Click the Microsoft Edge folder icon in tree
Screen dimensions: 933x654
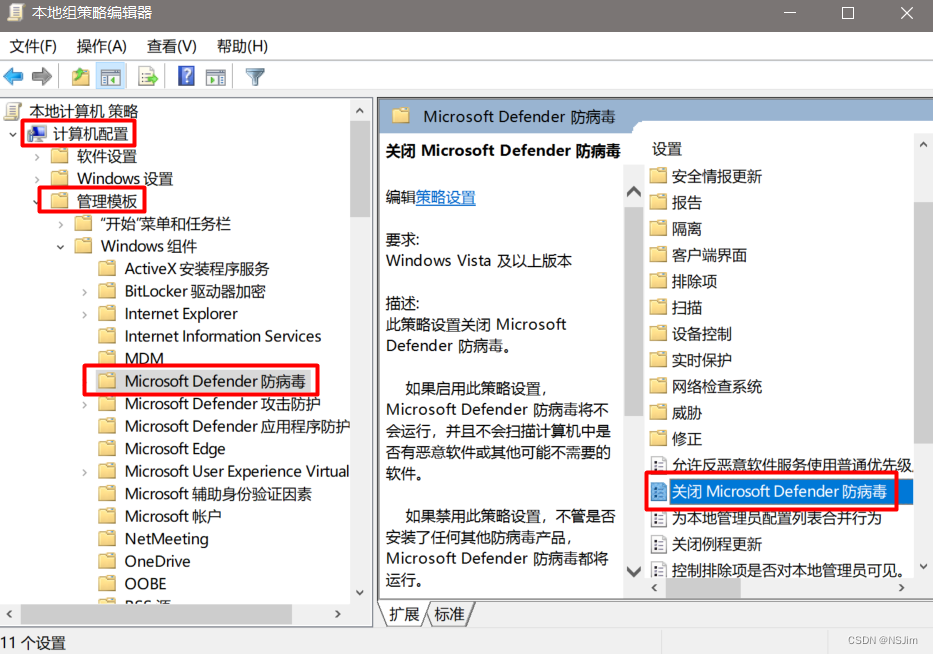pyautogui.click(x=107, y=448)
